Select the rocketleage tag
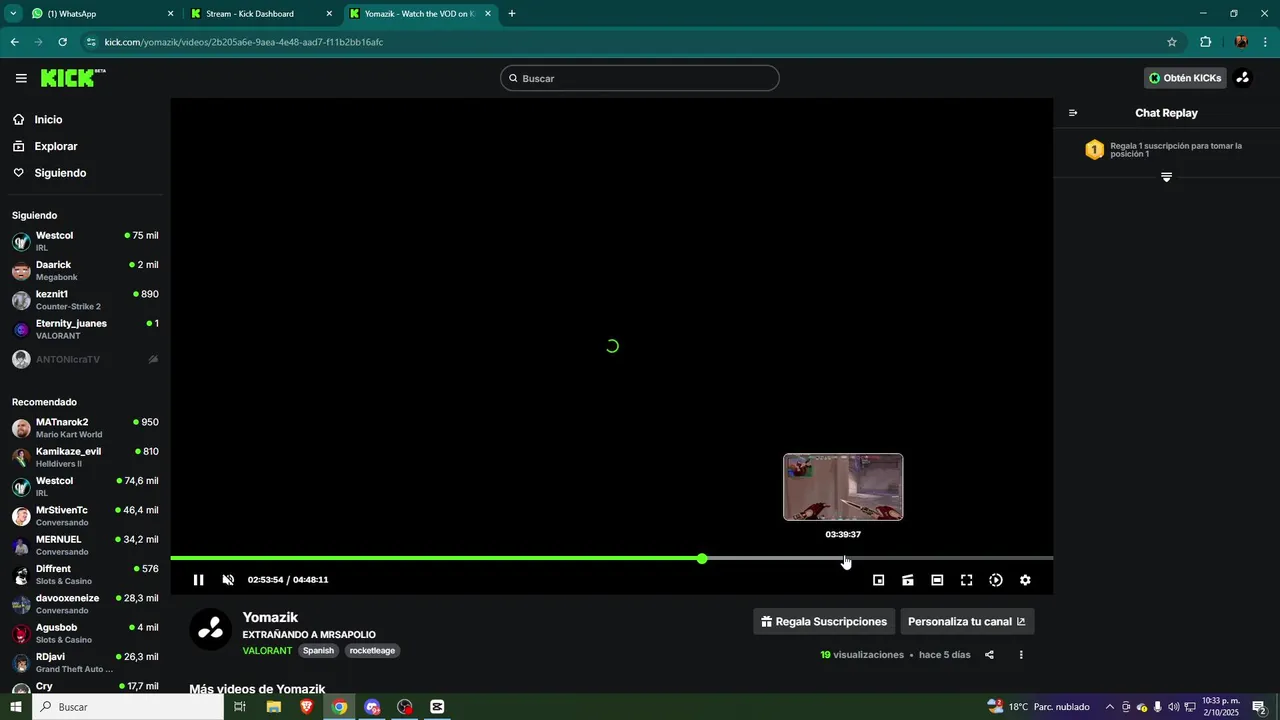 pyautogui.click(x=372, y=651)
